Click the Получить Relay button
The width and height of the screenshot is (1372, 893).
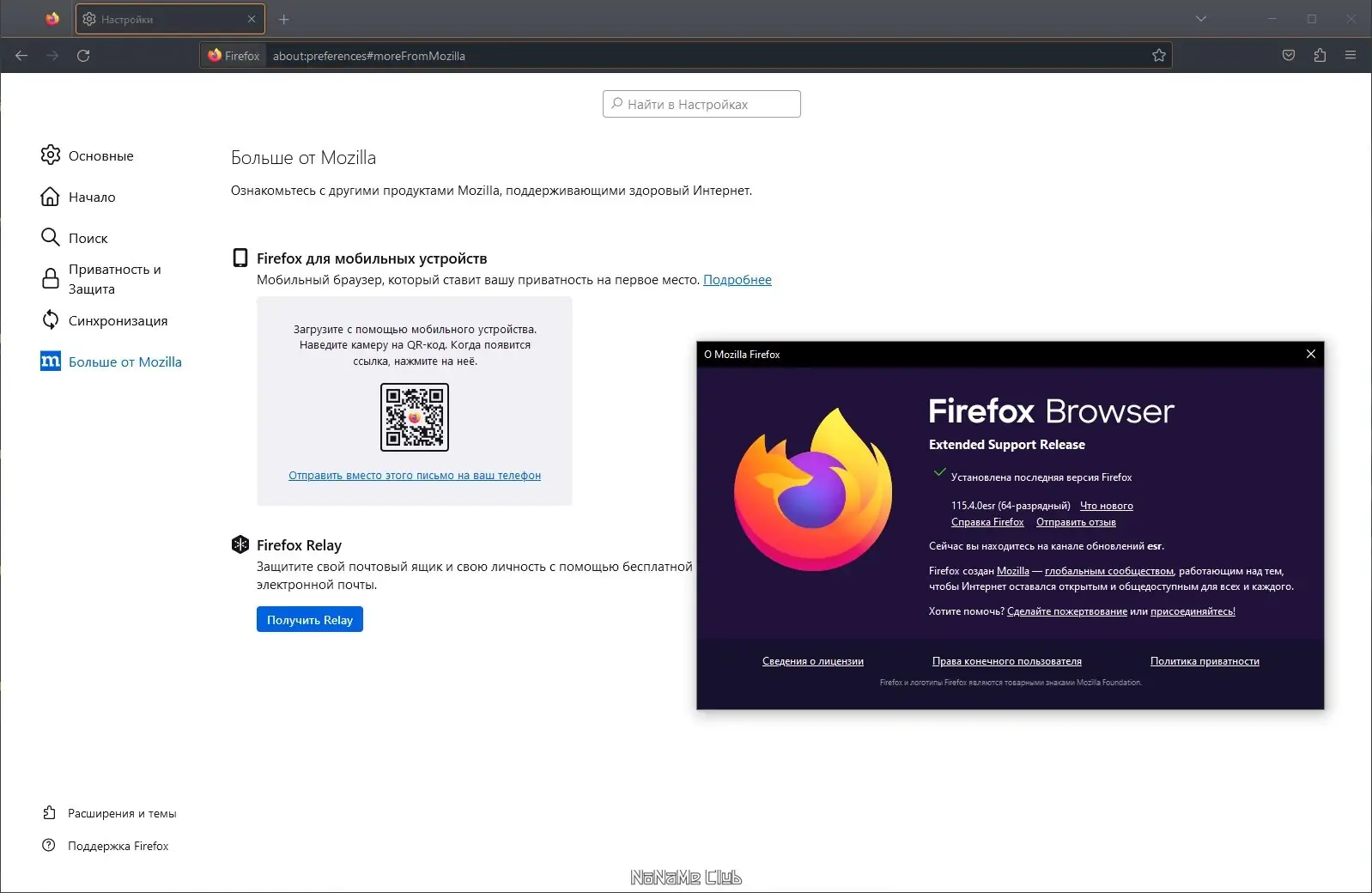(310, 619)
